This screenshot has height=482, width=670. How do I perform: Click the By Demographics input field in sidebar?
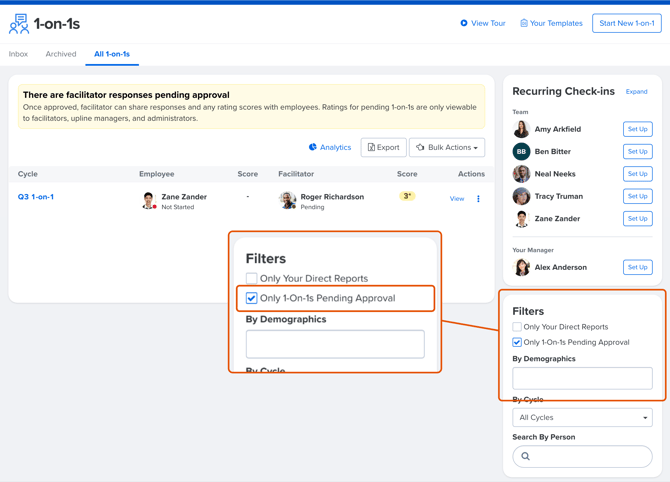(582, 378)
